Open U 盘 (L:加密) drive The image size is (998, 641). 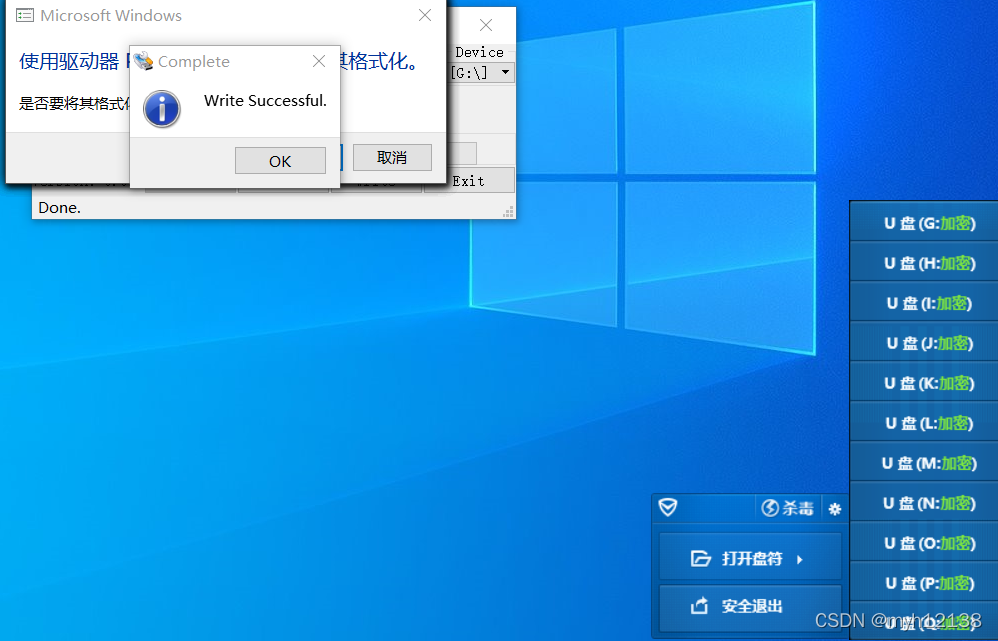[x=924, y=423]
